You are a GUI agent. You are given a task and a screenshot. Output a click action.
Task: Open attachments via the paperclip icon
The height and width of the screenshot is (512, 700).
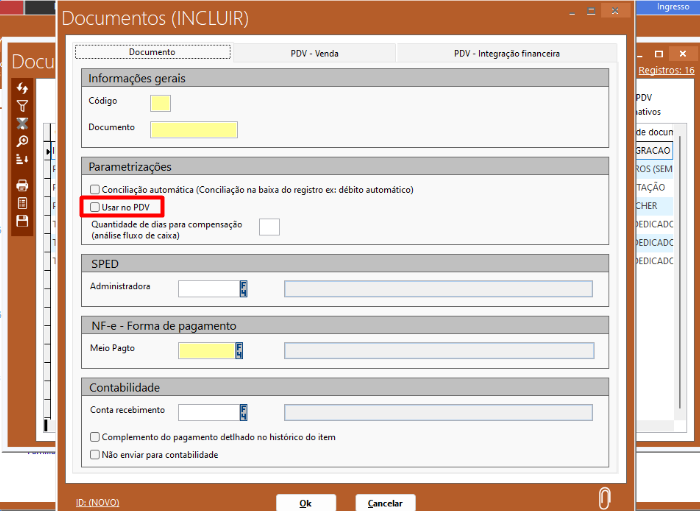pos(603,498)
